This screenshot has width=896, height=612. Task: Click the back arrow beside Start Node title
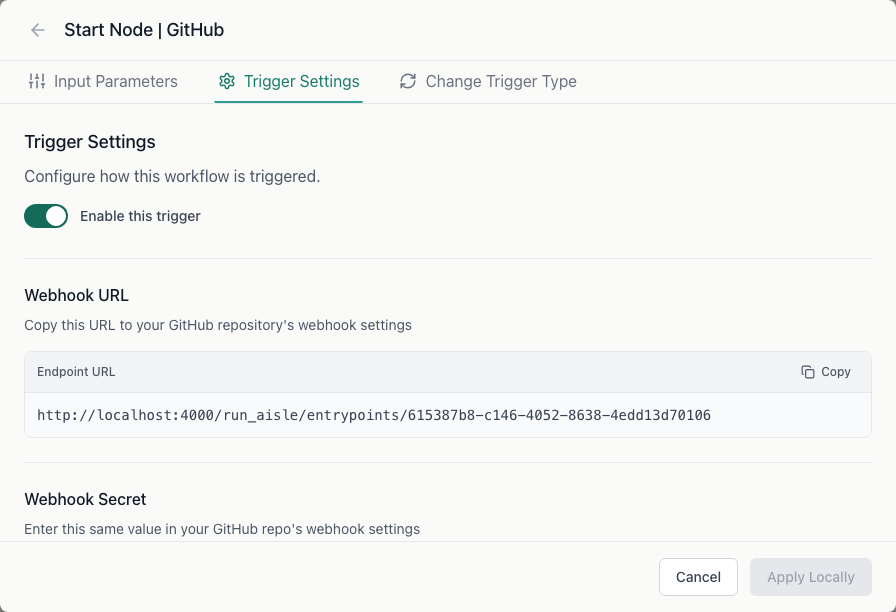click(37, 30)
